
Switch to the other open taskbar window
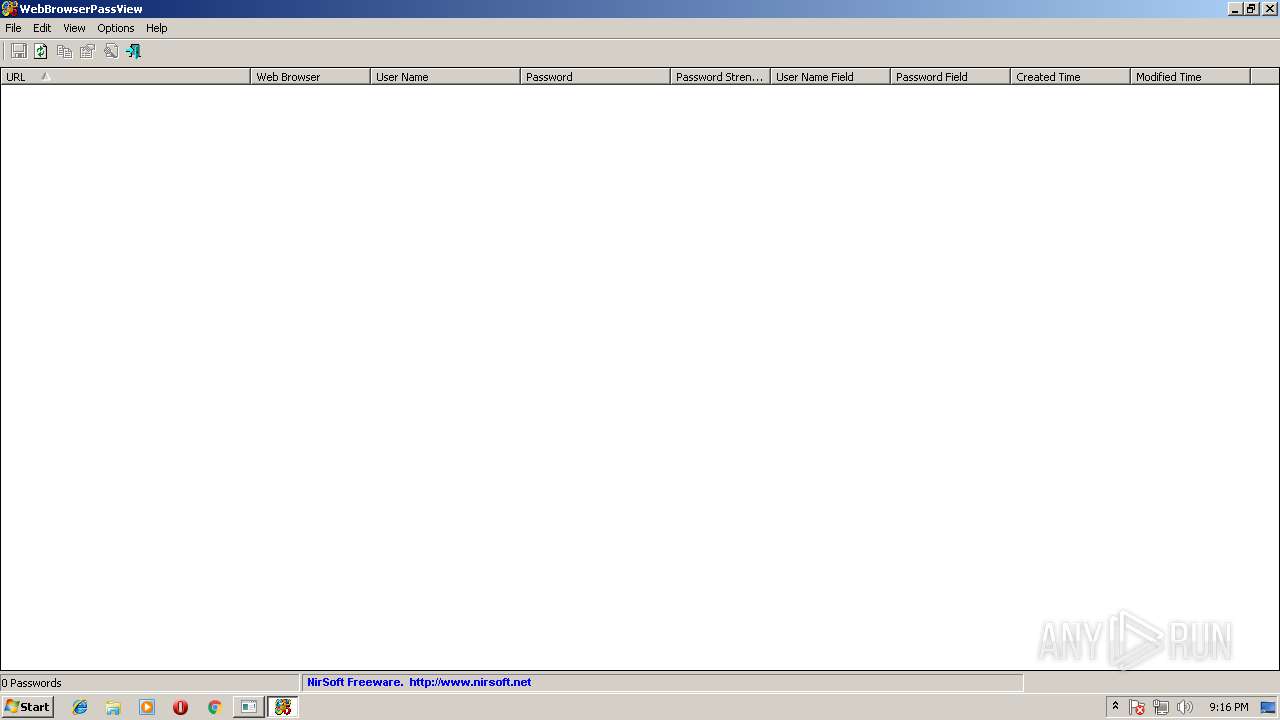click(x=248, y=707)
